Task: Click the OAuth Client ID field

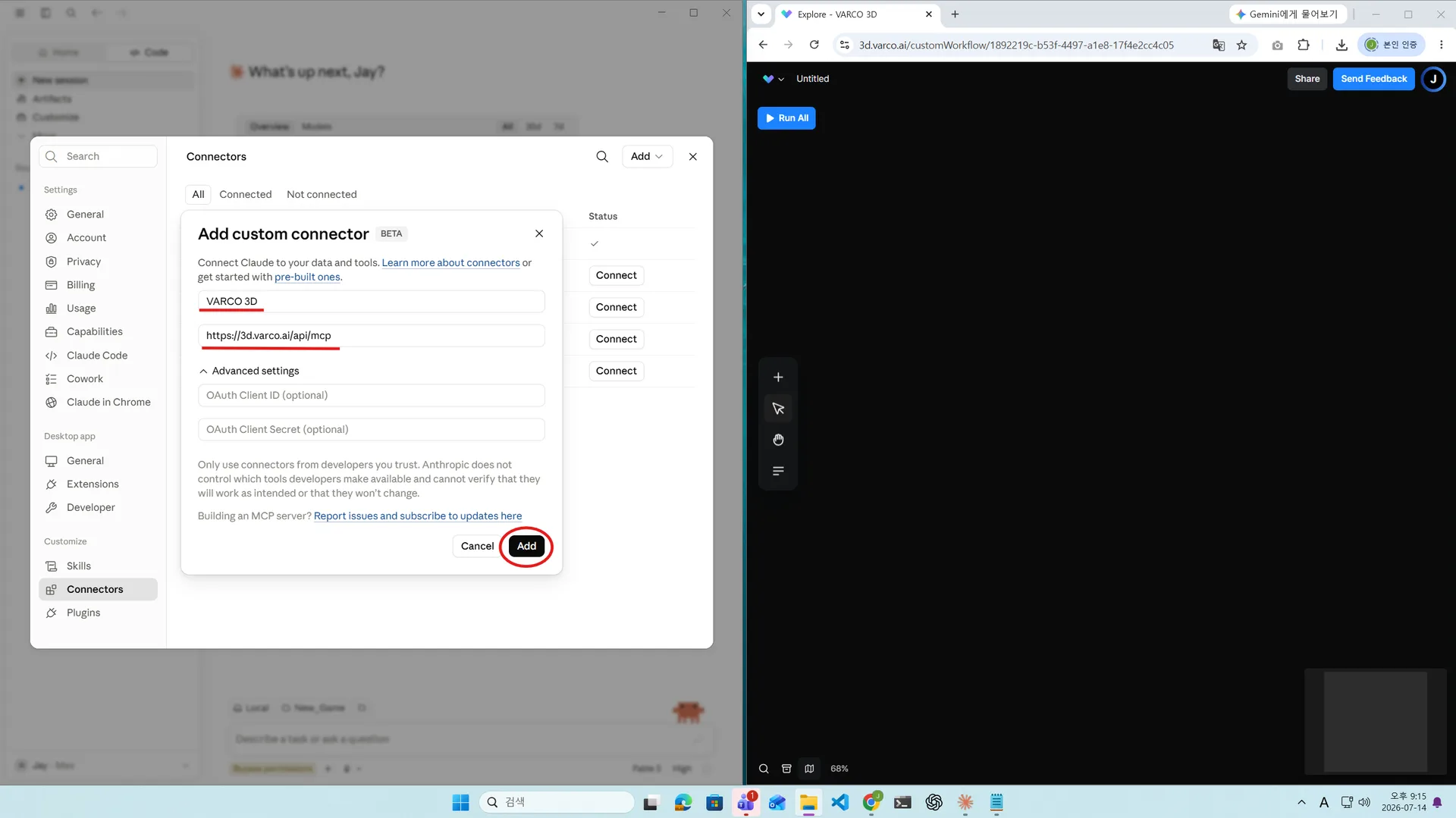Action: coord(372,396)
